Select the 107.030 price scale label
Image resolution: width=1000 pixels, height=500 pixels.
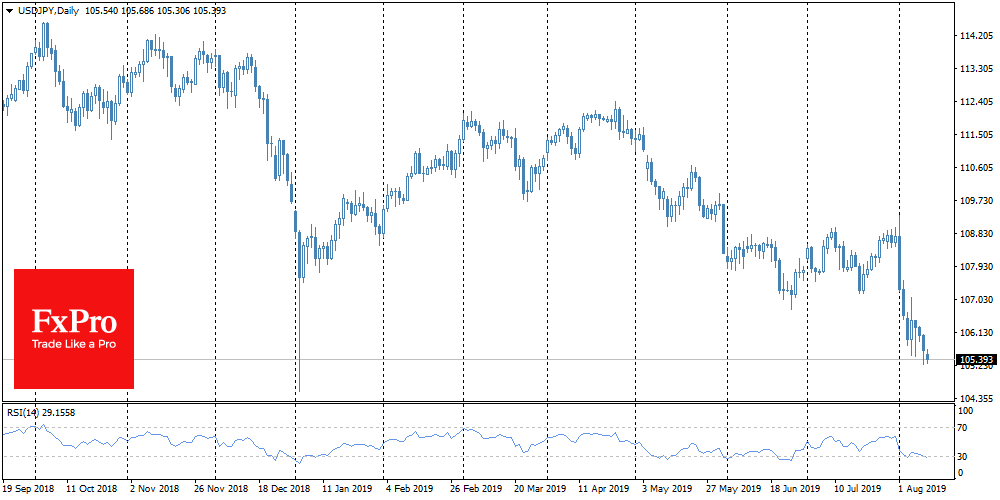973,300
